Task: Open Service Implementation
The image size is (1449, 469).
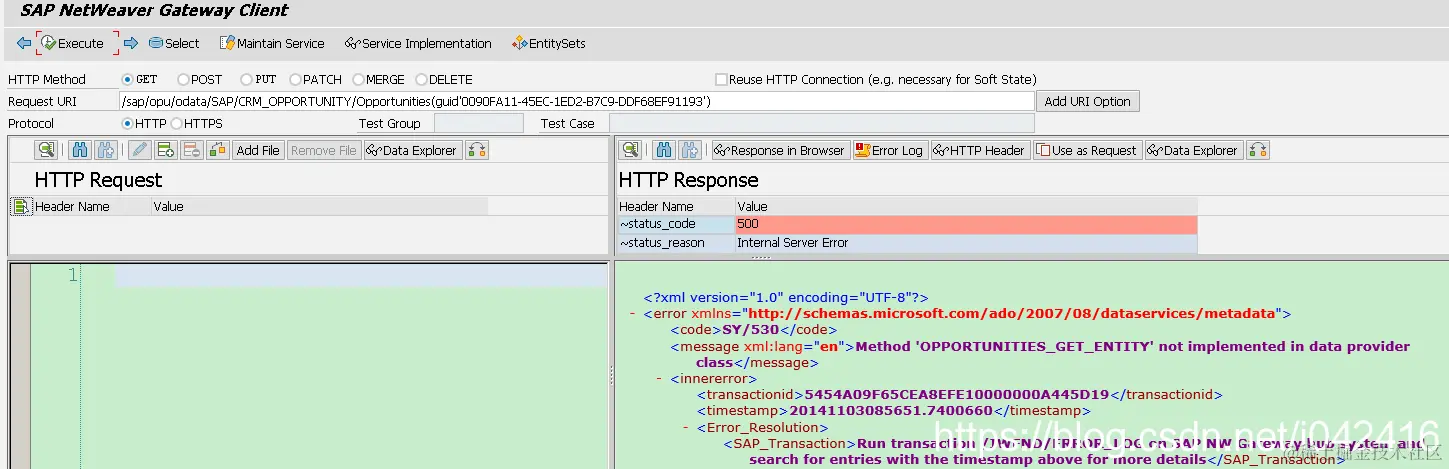Action: coord(418,43)
